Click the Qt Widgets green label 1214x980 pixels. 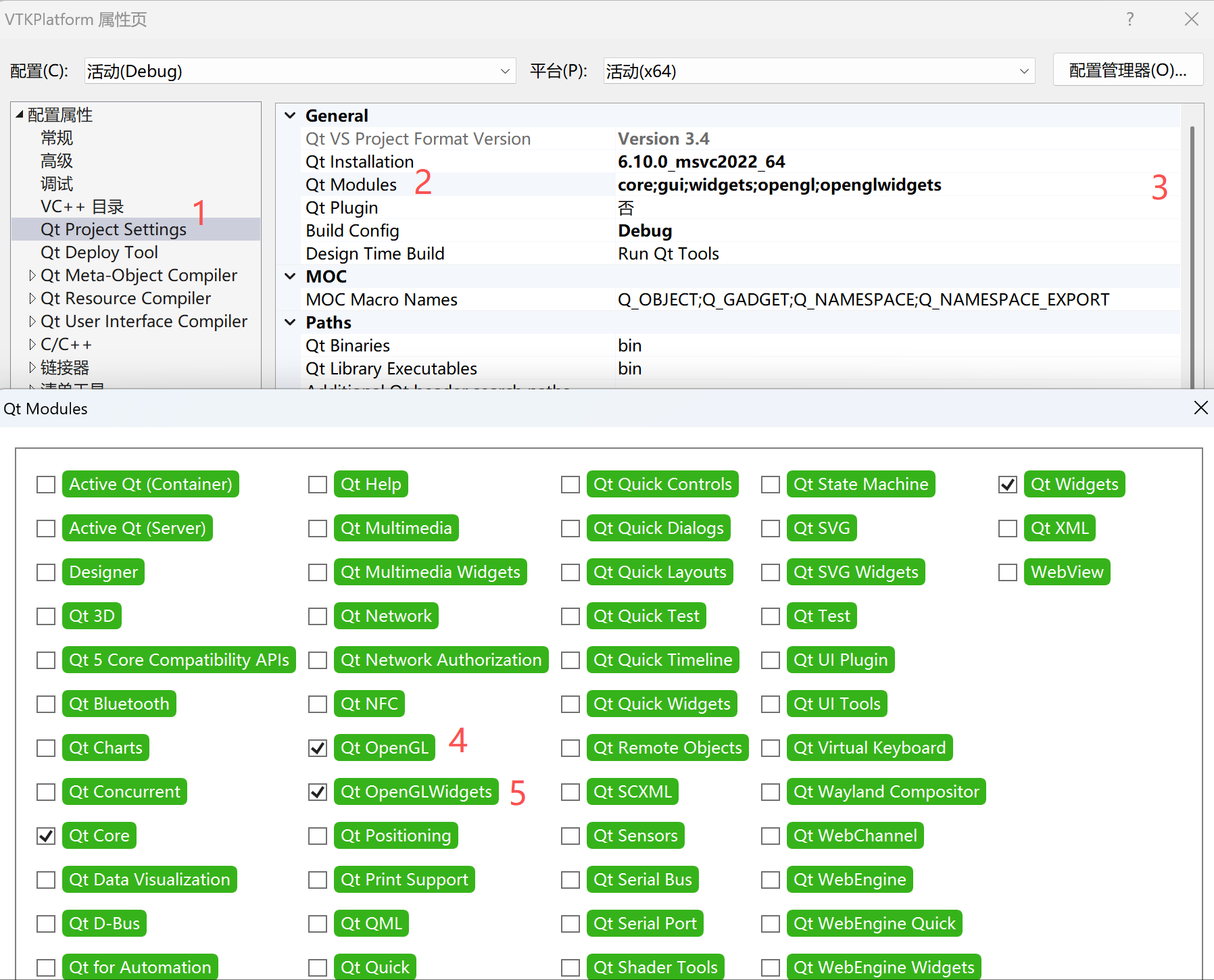tap(1074, 485)
